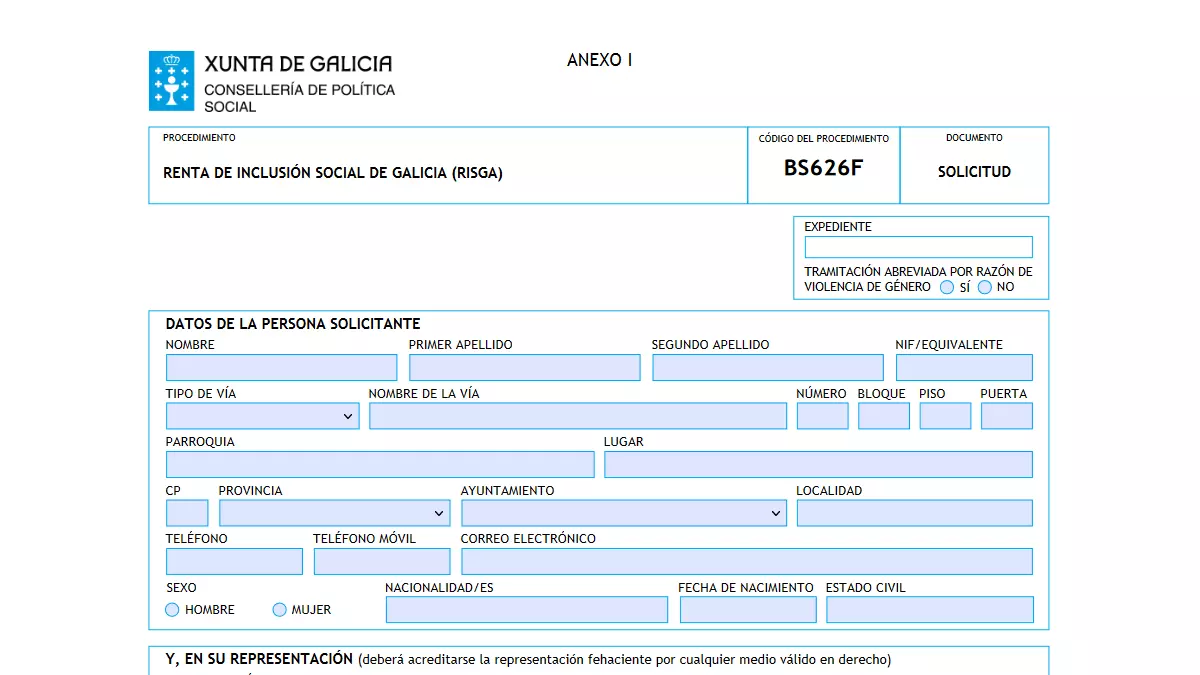Screen dimensions: 1200x675
Task: Choose HOMBRE as sexo
Action: point(172,609)
